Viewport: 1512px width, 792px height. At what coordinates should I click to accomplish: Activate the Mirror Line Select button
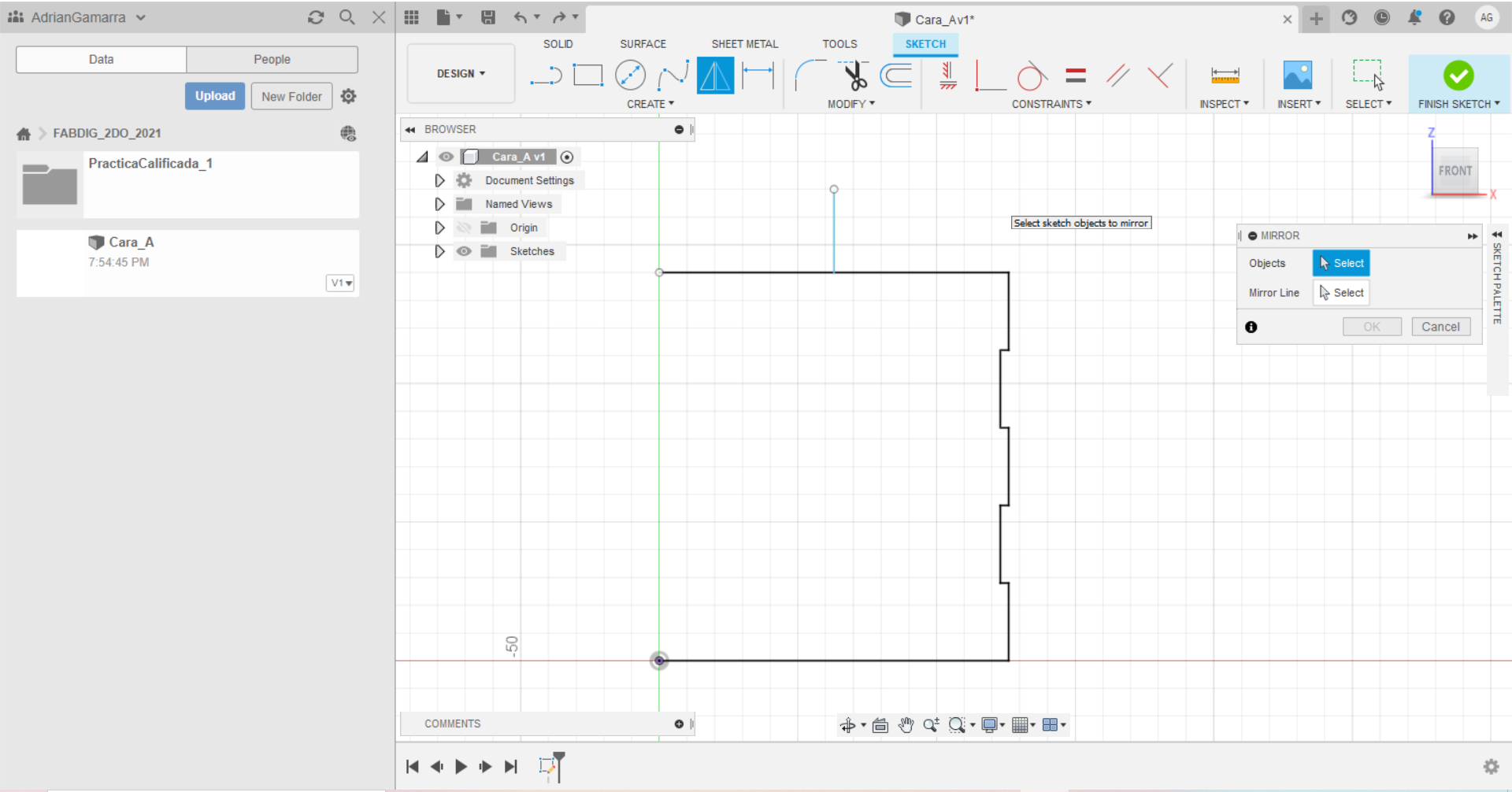pyautogui.click(x=1341, y=293)
